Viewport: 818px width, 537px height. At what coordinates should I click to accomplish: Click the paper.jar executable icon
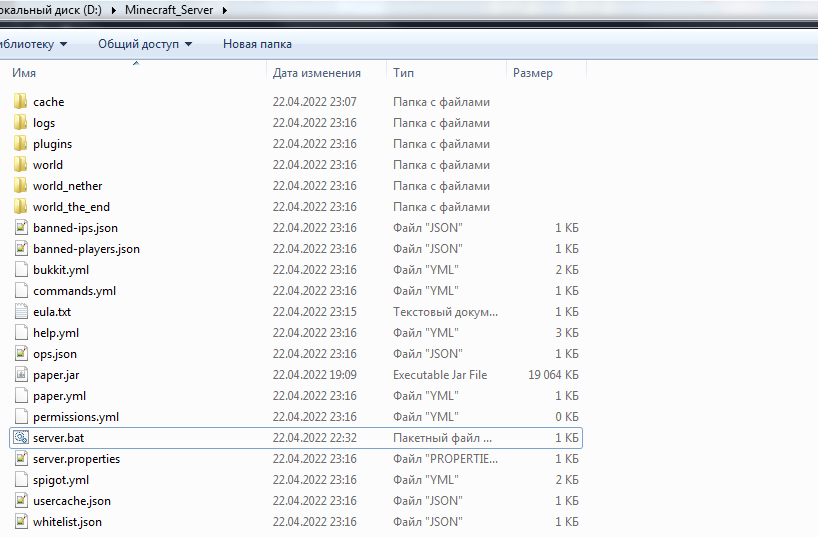[x=21, y=374]
